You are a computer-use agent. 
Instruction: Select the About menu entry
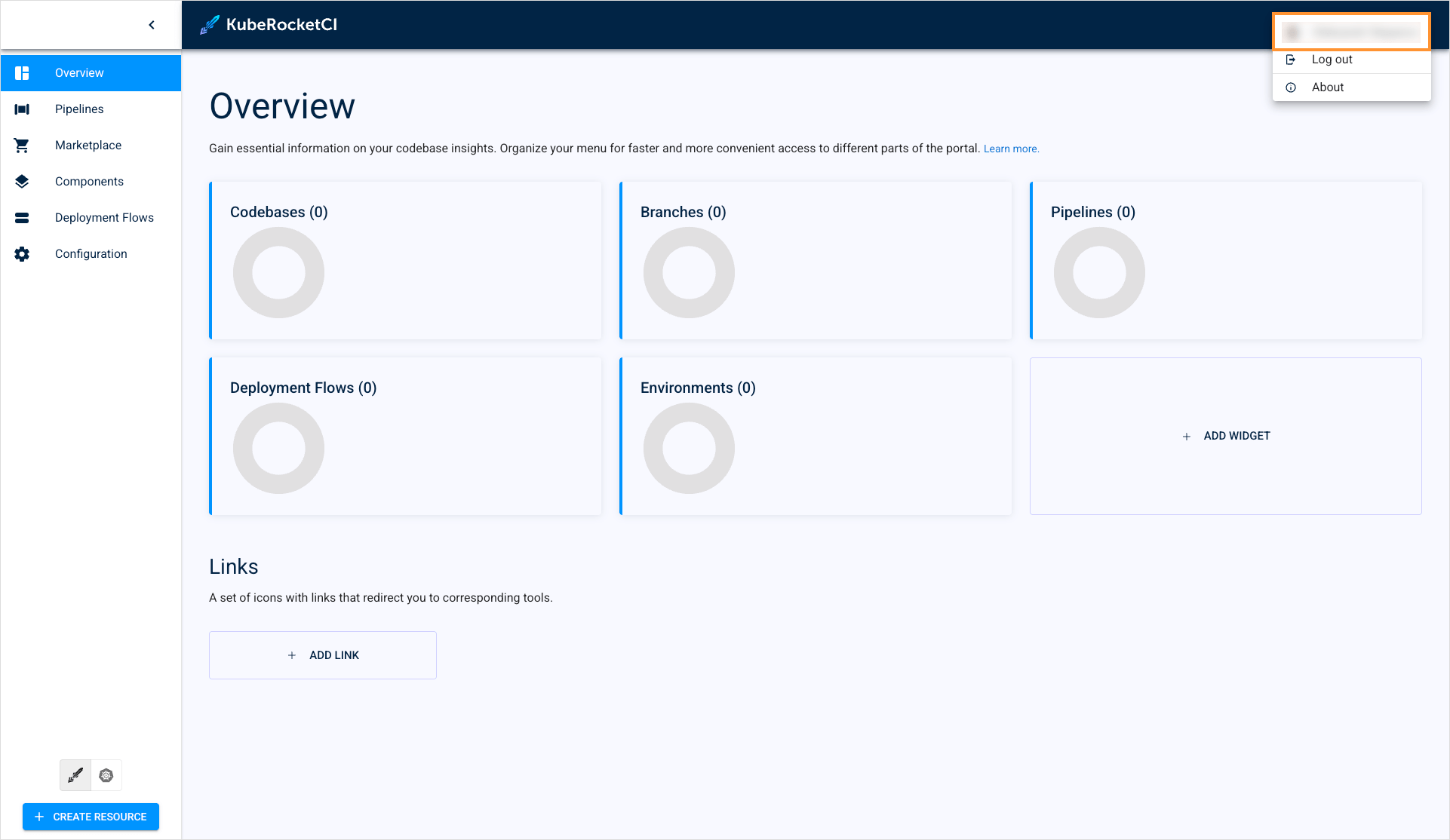1327,87
